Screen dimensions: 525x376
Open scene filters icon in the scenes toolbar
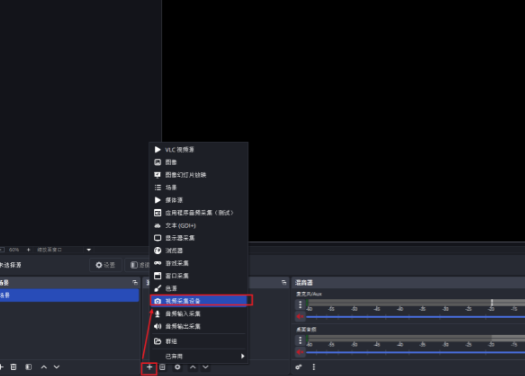tap(29, 367)
